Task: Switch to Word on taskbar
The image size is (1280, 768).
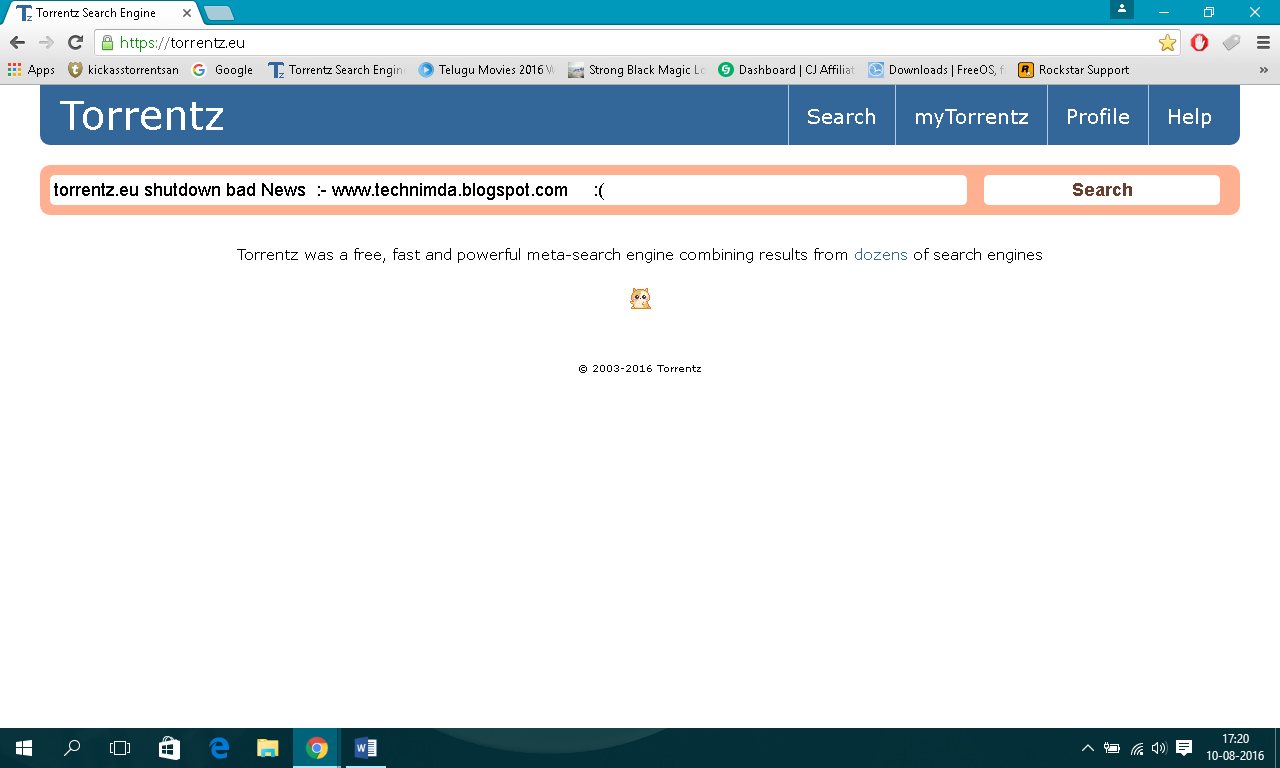Action: point(365,748)
